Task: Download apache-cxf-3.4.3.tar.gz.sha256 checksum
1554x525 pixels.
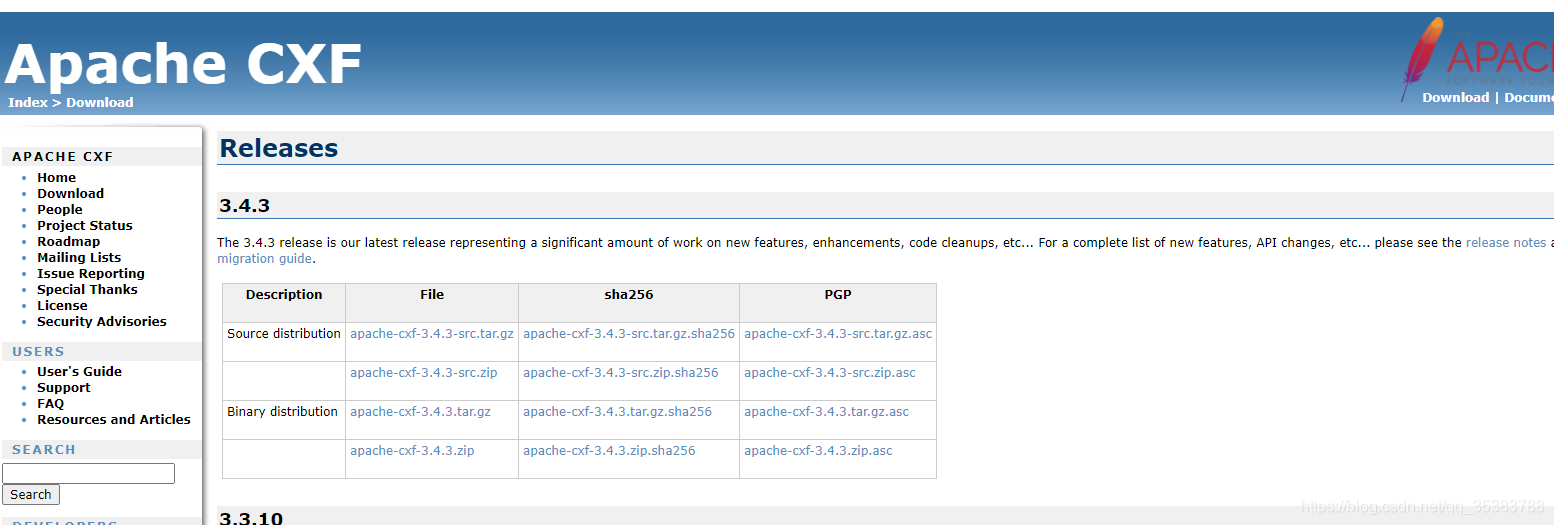Action: coord(617,411)
